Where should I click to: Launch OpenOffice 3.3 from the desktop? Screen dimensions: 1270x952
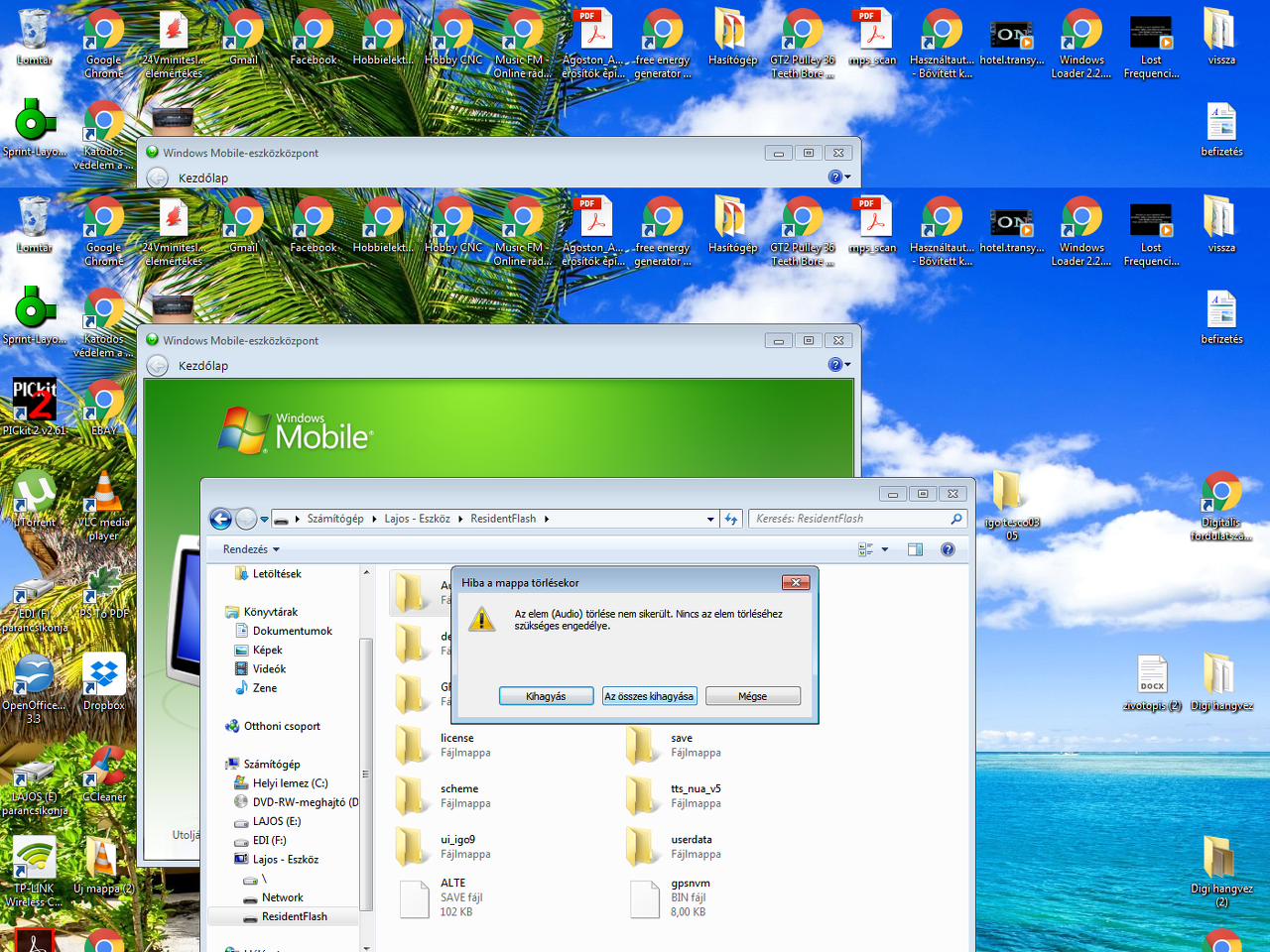click(x=34, y=687)
